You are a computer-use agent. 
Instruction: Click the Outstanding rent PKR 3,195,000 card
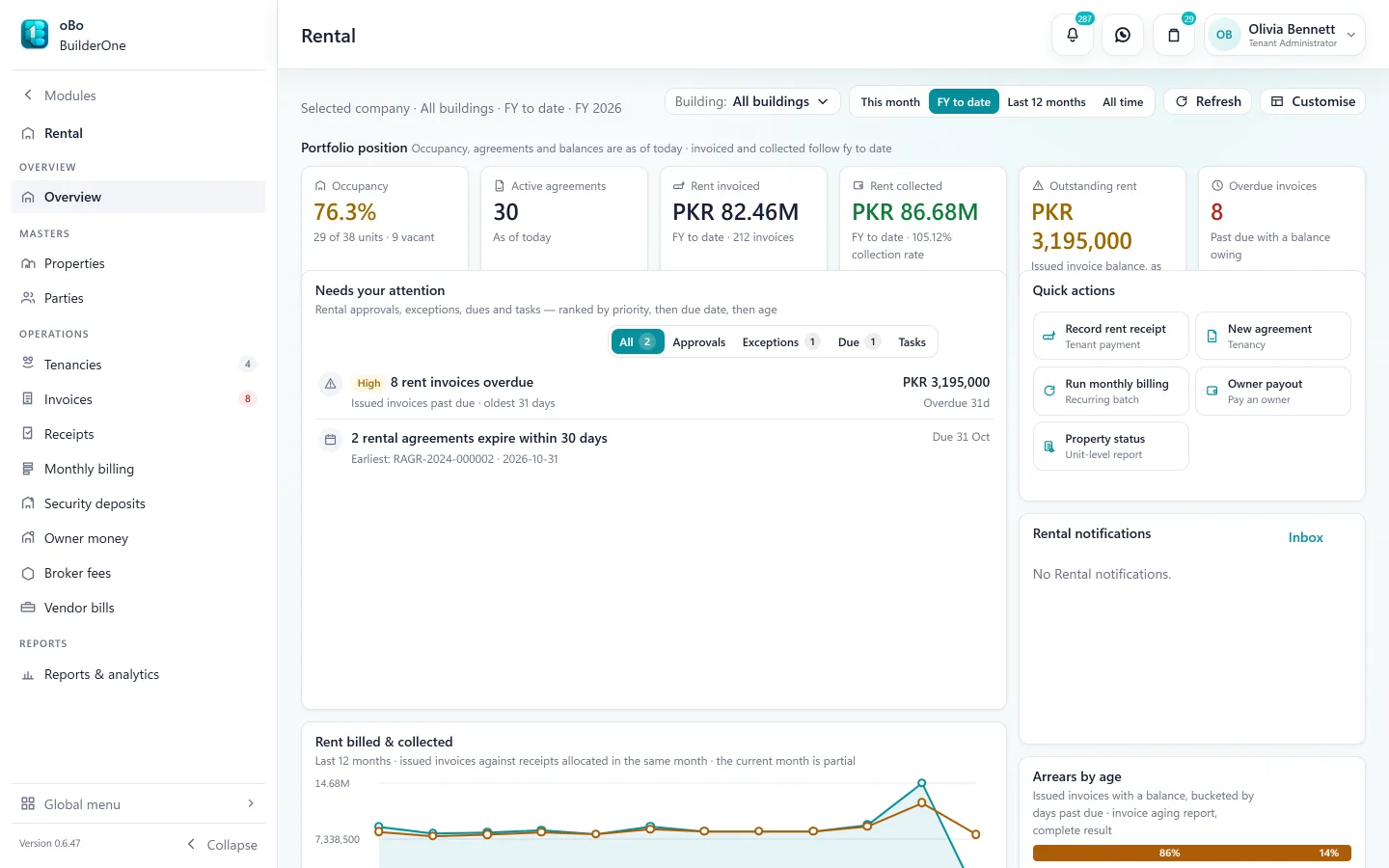1102,218
